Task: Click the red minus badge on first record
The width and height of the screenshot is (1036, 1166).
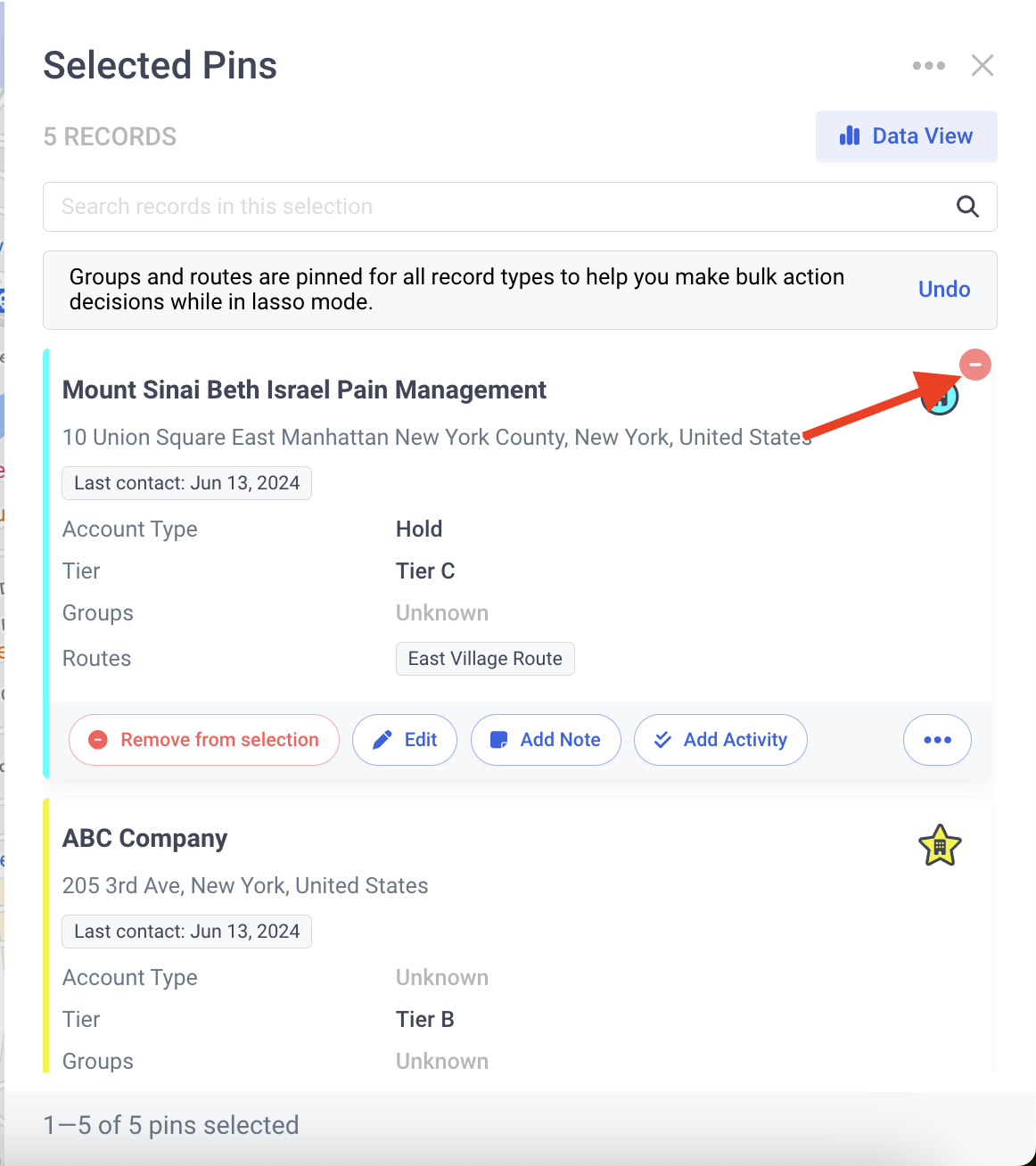Action: 974,365
